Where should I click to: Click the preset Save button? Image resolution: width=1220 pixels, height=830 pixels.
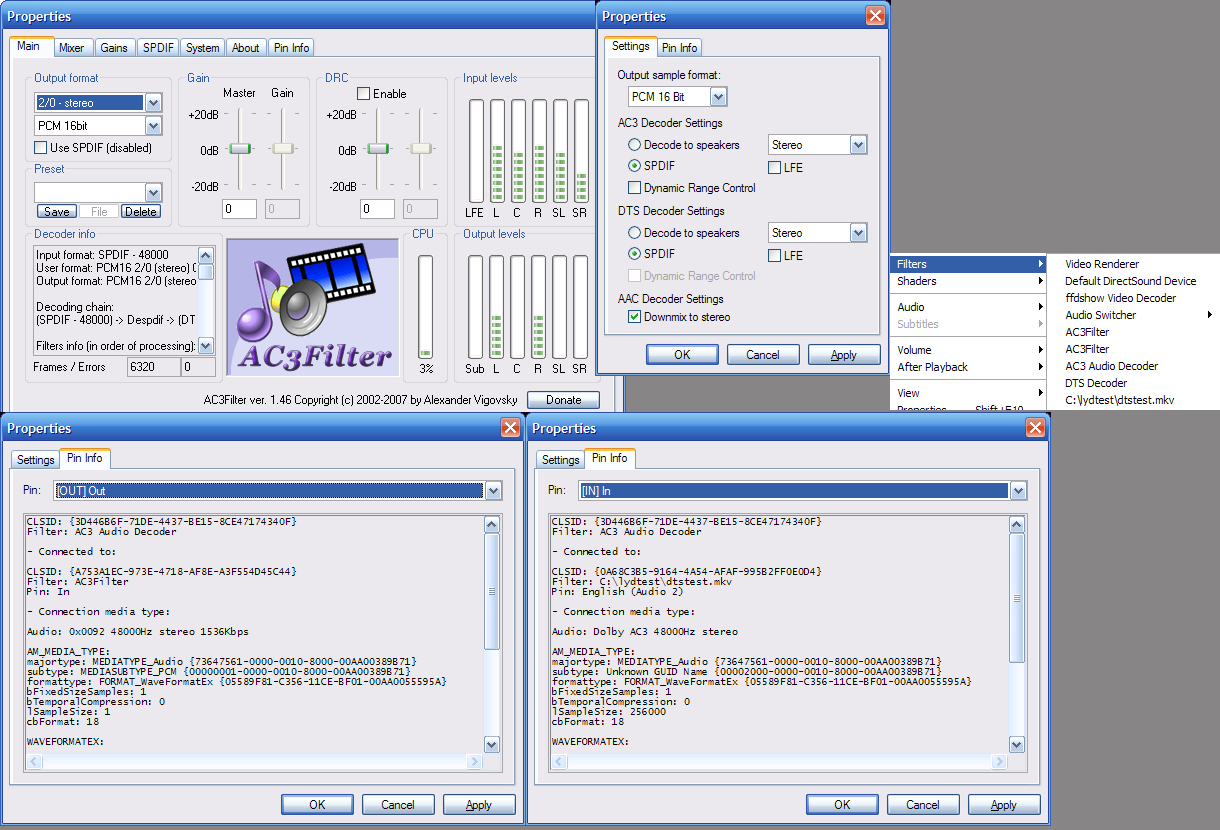point(57,212)
